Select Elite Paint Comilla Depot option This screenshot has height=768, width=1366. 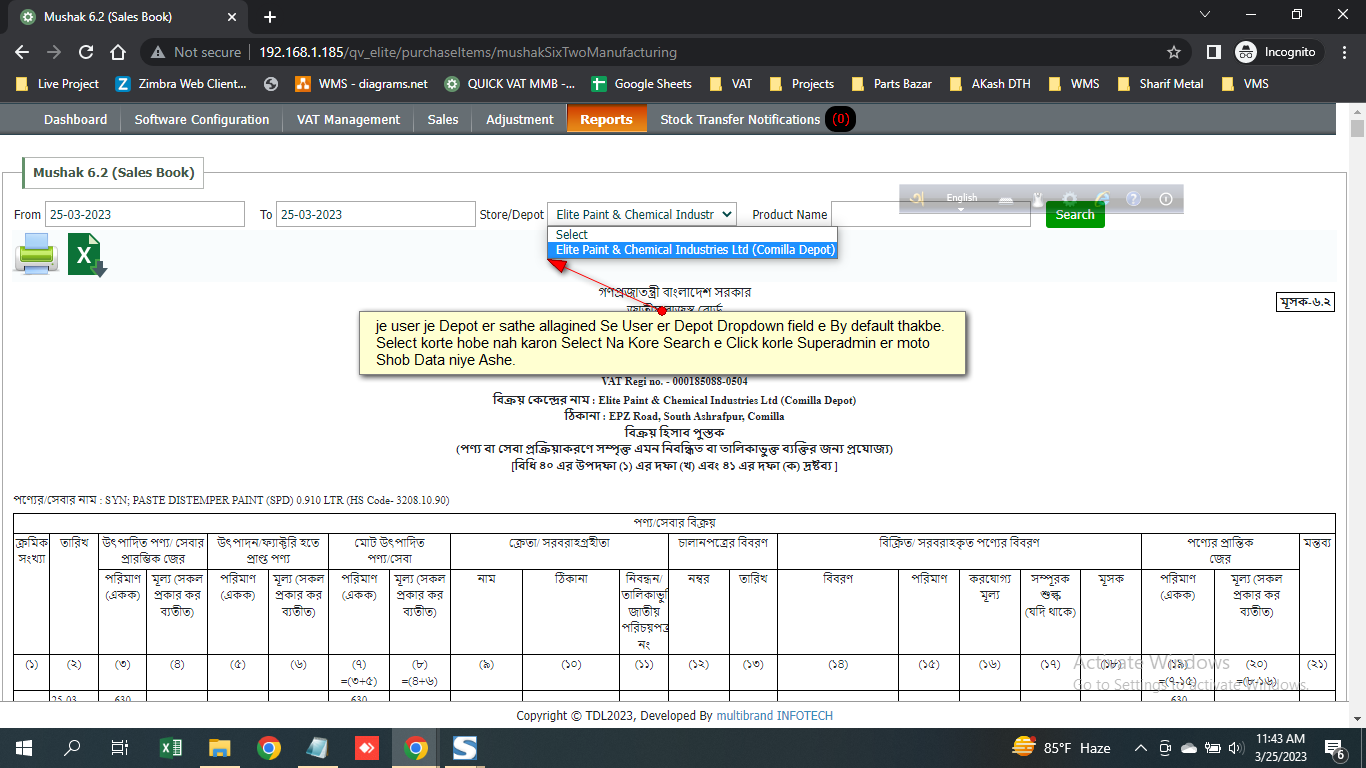tap(692, 250)
